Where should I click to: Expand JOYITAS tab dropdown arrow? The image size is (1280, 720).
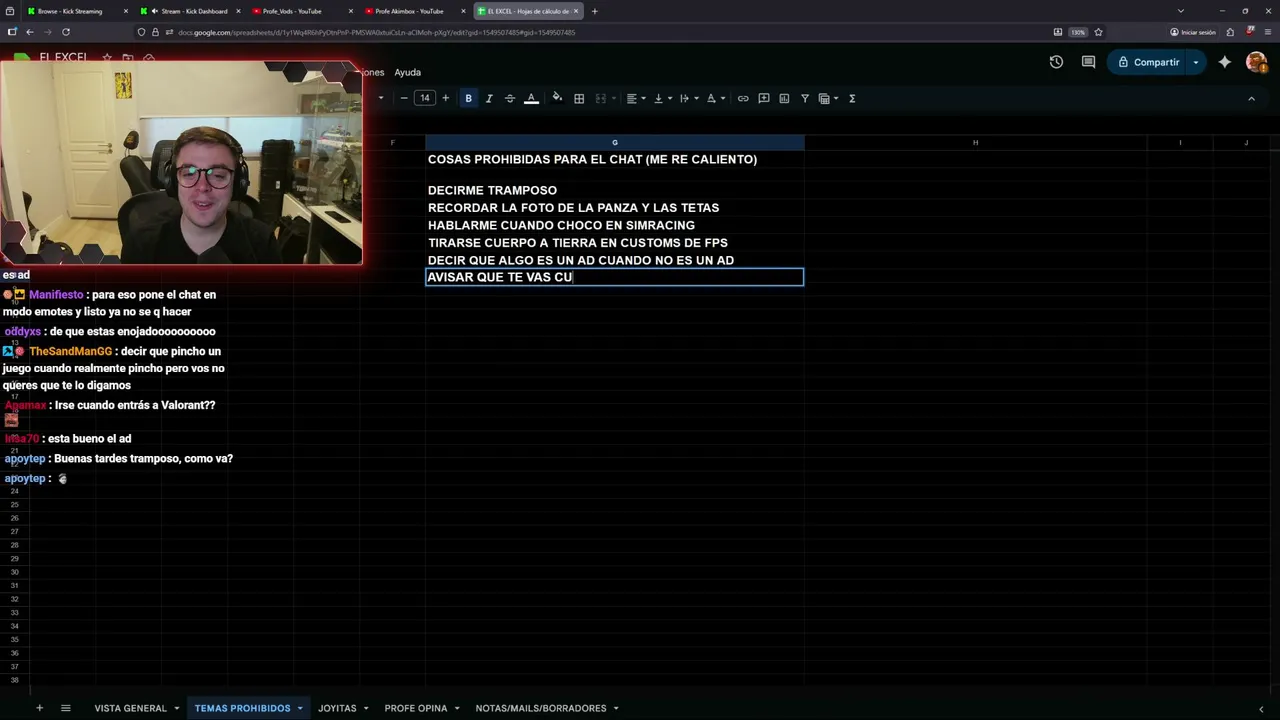point(366,708)
